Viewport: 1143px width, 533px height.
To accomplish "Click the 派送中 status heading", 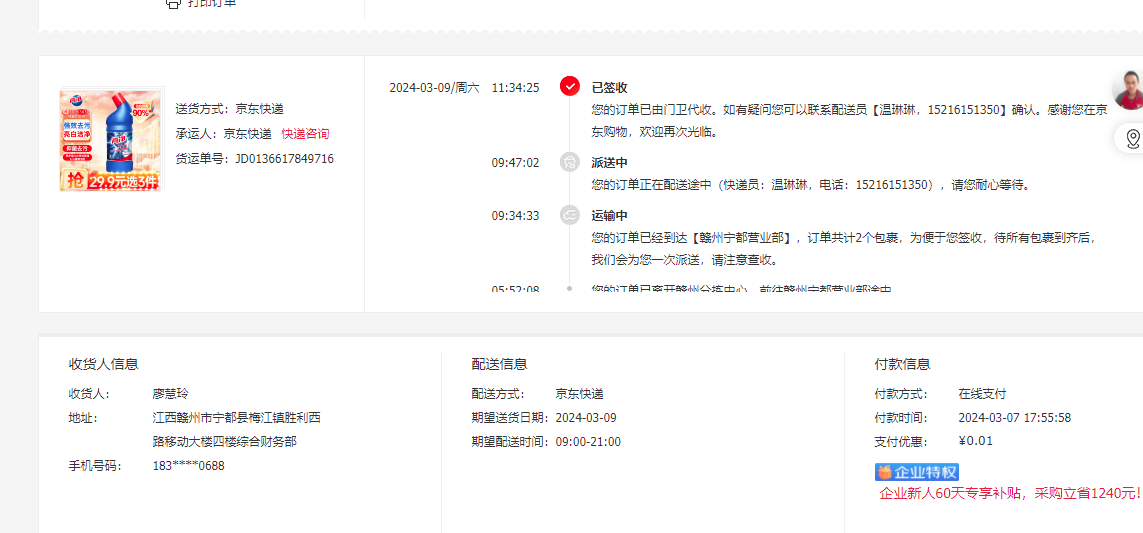I will 609,163.
